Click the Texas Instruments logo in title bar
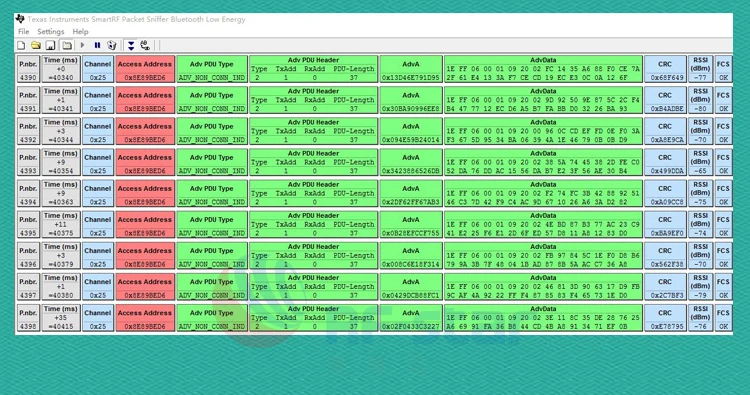 [x=20, y=19]
